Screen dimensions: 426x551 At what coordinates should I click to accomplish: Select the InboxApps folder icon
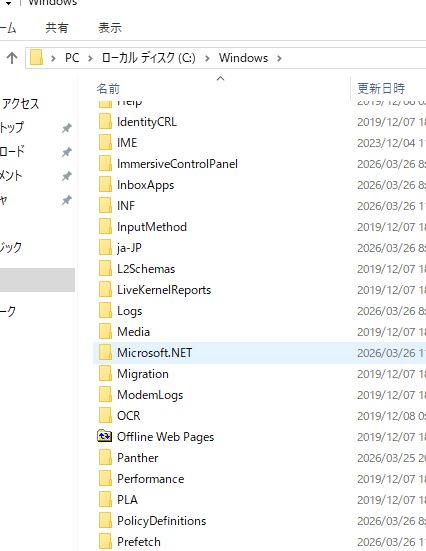tap(105, 185)
